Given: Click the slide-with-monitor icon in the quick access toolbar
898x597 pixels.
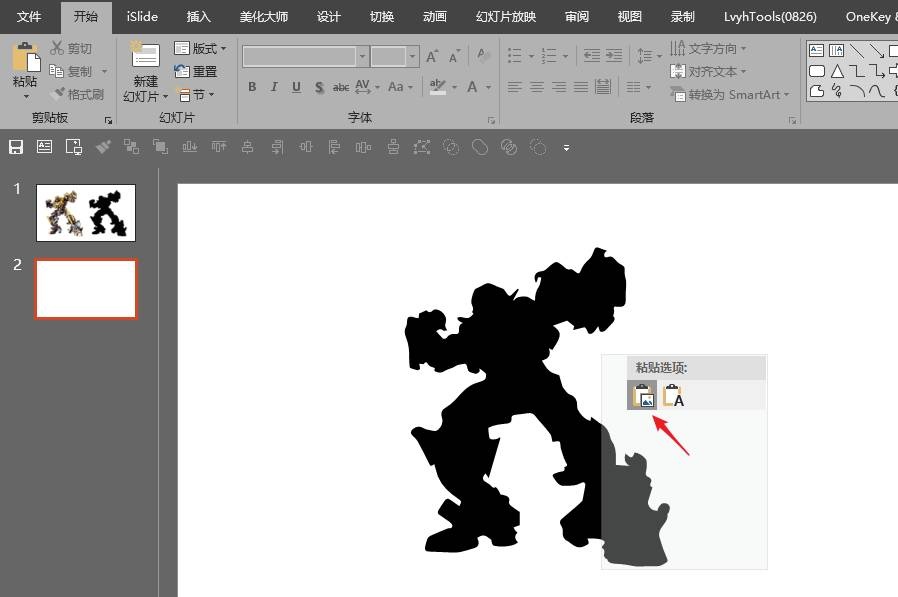Looking at the screenshot, I should [74, 147].
